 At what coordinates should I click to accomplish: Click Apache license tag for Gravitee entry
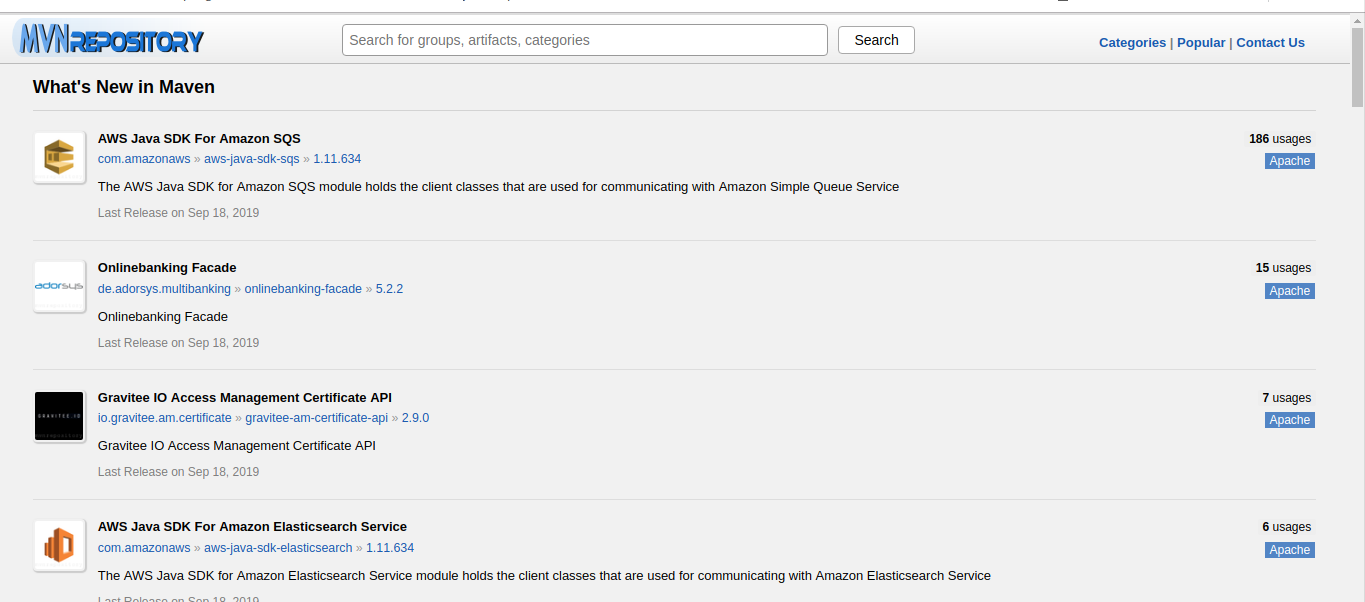coord(1290,420)
